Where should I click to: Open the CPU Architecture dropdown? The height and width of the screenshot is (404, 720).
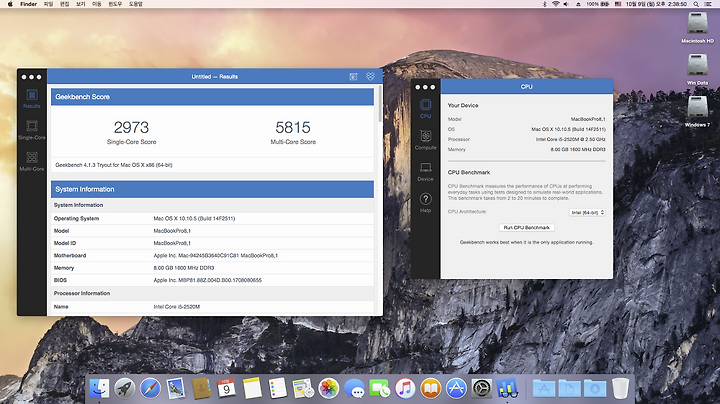[x=587, y=212]
